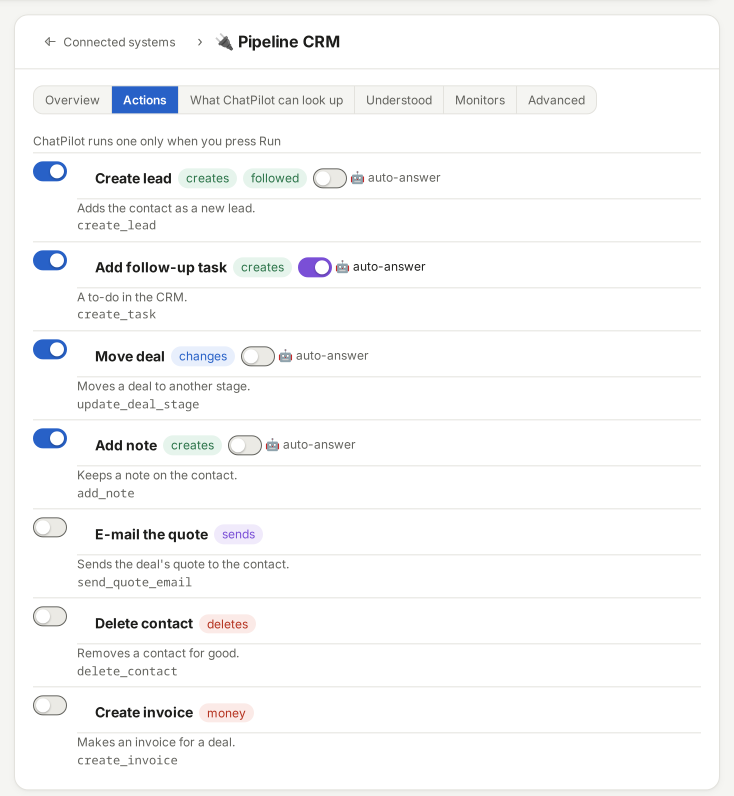Click robot icon in Add follow-up task row
Screen dimensions: 734x796
(342, 267)
